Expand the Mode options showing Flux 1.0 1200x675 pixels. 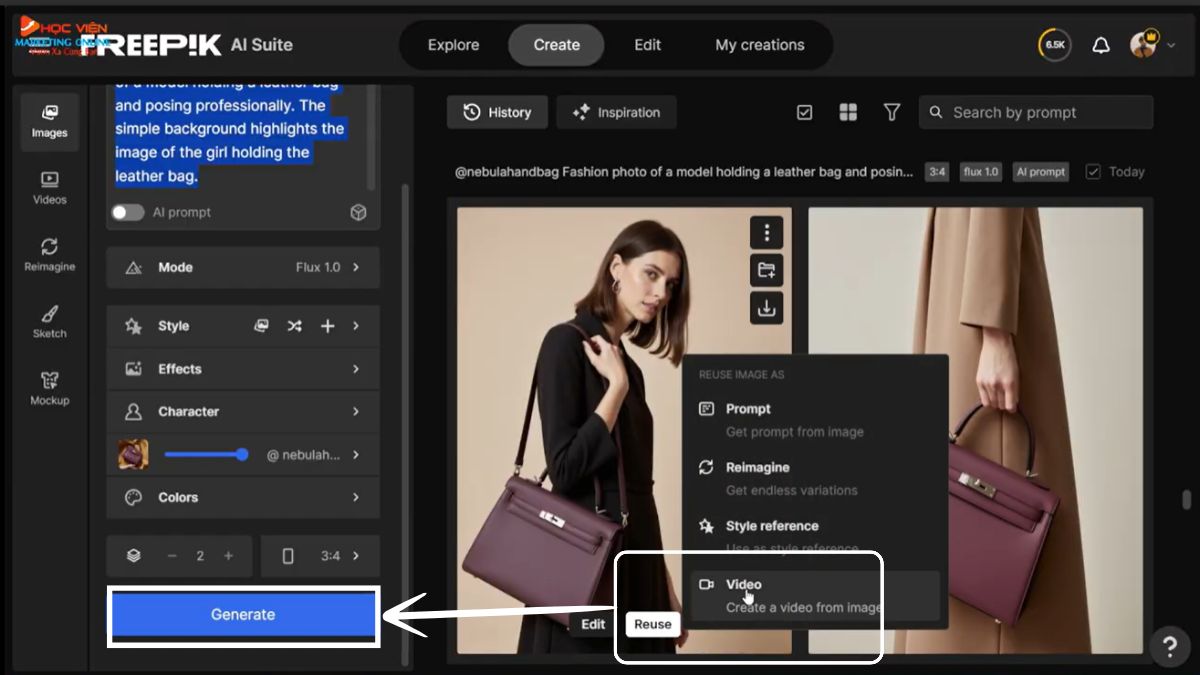tap(243, 268)
